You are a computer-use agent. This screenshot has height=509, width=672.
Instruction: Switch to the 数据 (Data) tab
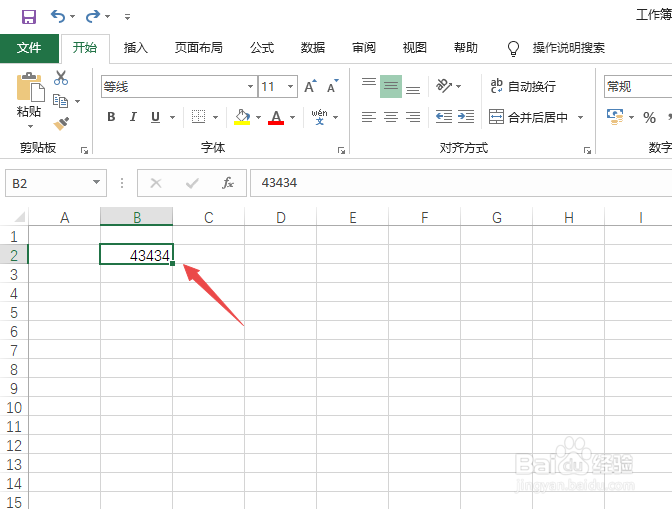pos(312,48)
